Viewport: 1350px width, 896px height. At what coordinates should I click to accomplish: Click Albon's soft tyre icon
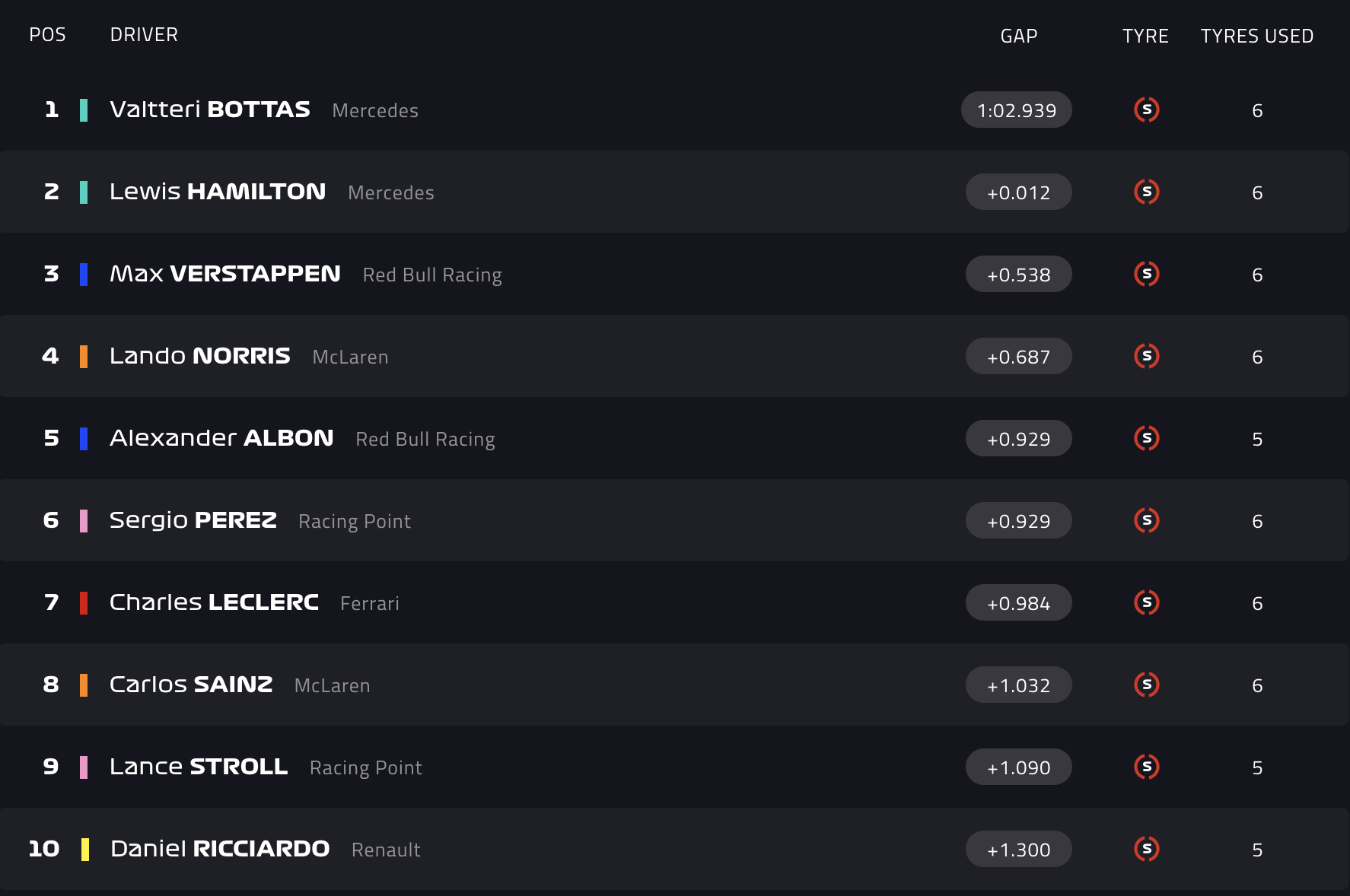(1146, 438)
